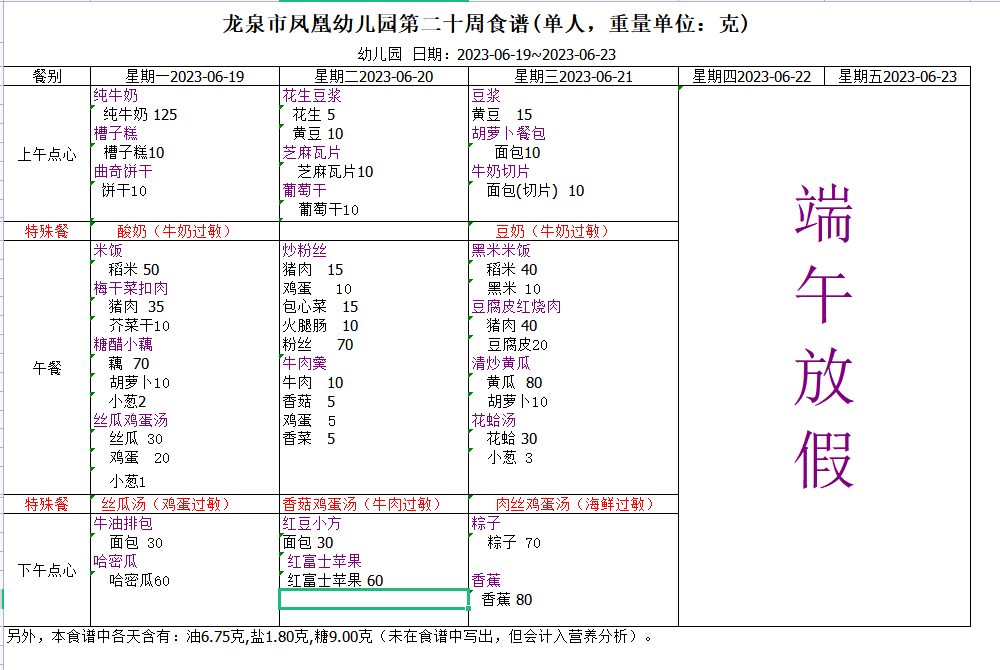Select header 星期五2023-06-23
Viewport: 1000px width, 670px height.
coord(897,76)
